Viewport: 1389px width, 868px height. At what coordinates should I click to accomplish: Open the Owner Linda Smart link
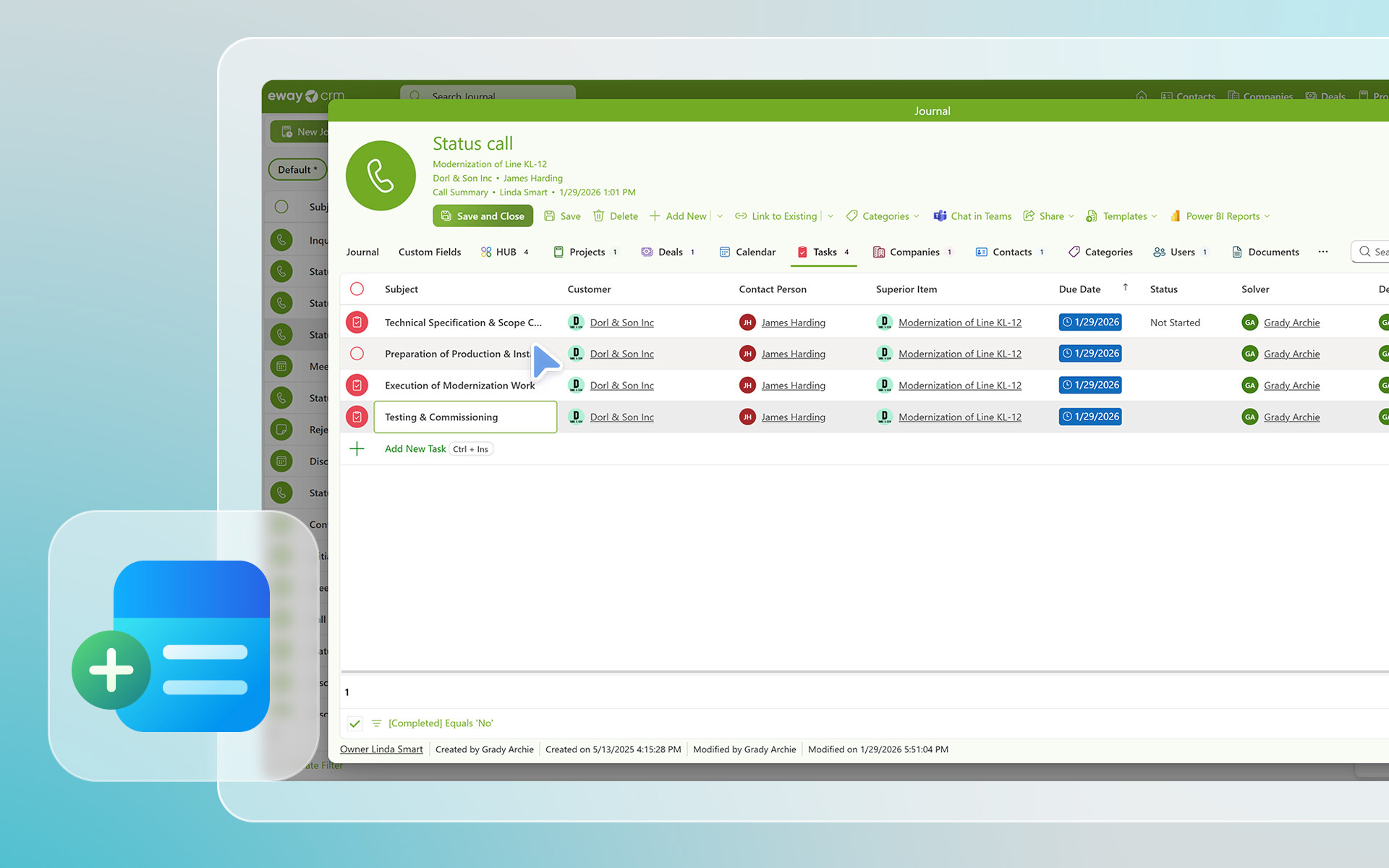(381, 749)
